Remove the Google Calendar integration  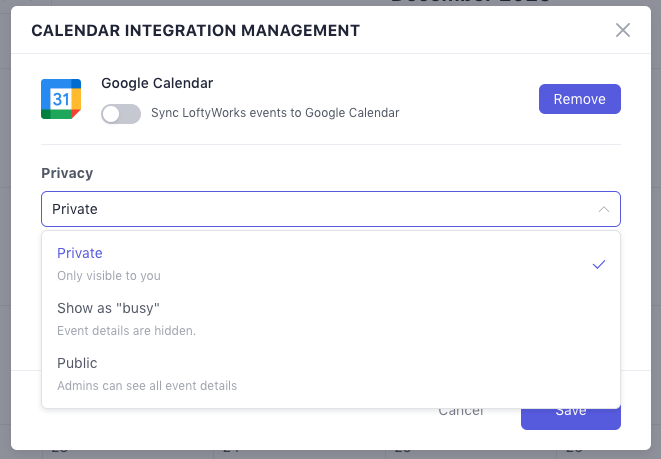click(579, 99)
